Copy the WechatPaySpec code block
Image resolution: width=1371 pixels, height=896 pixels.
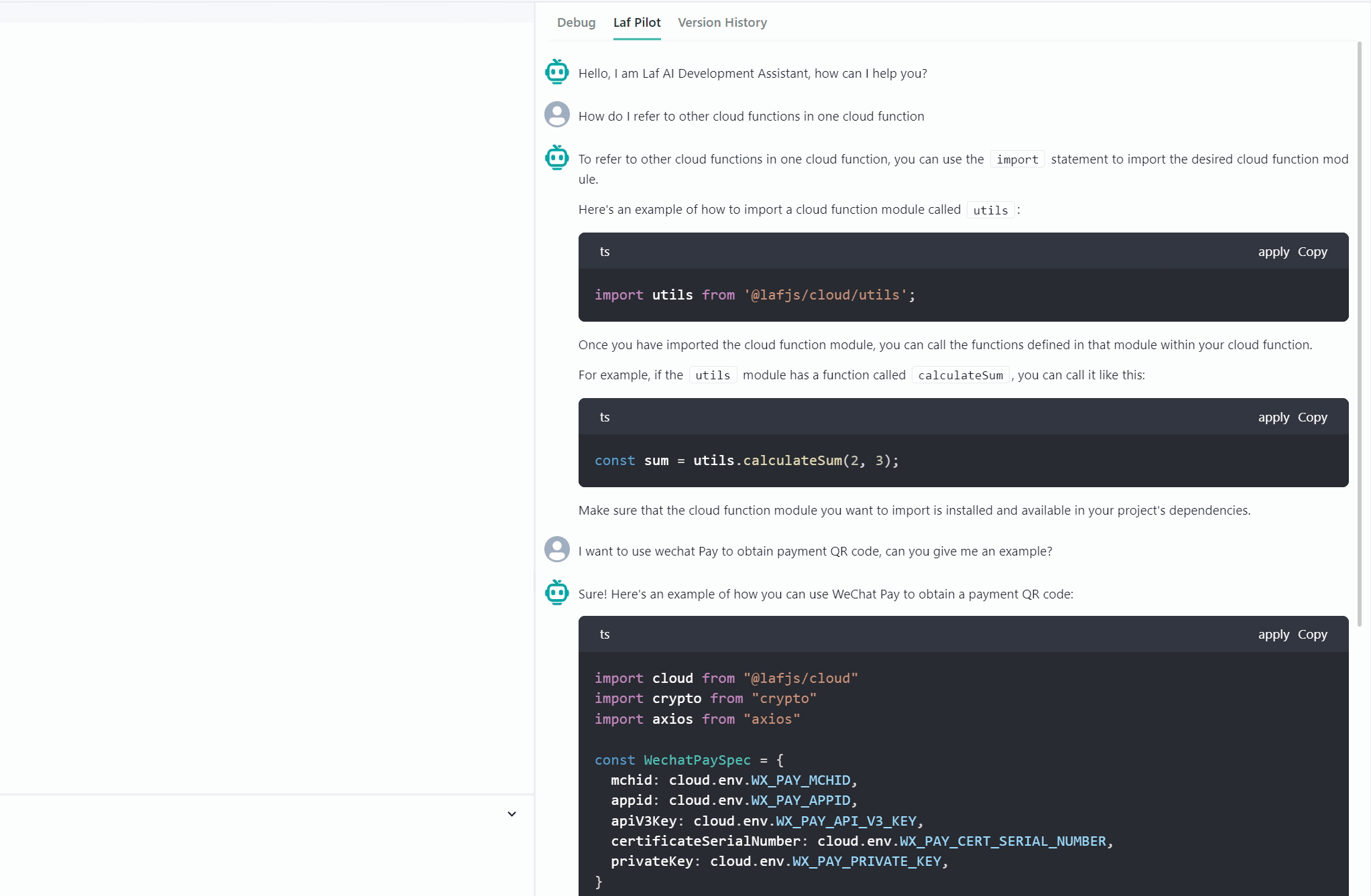pos(1312,635)
